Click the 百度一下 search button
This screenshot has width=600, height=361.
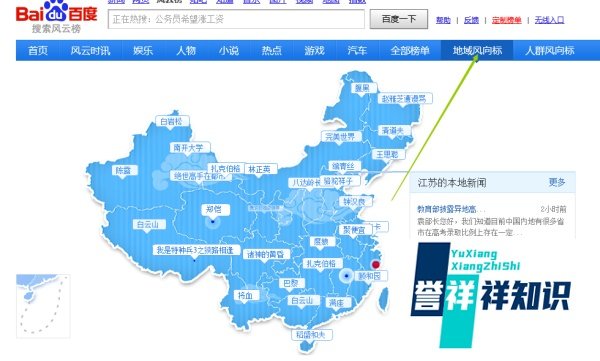(399, 19)
